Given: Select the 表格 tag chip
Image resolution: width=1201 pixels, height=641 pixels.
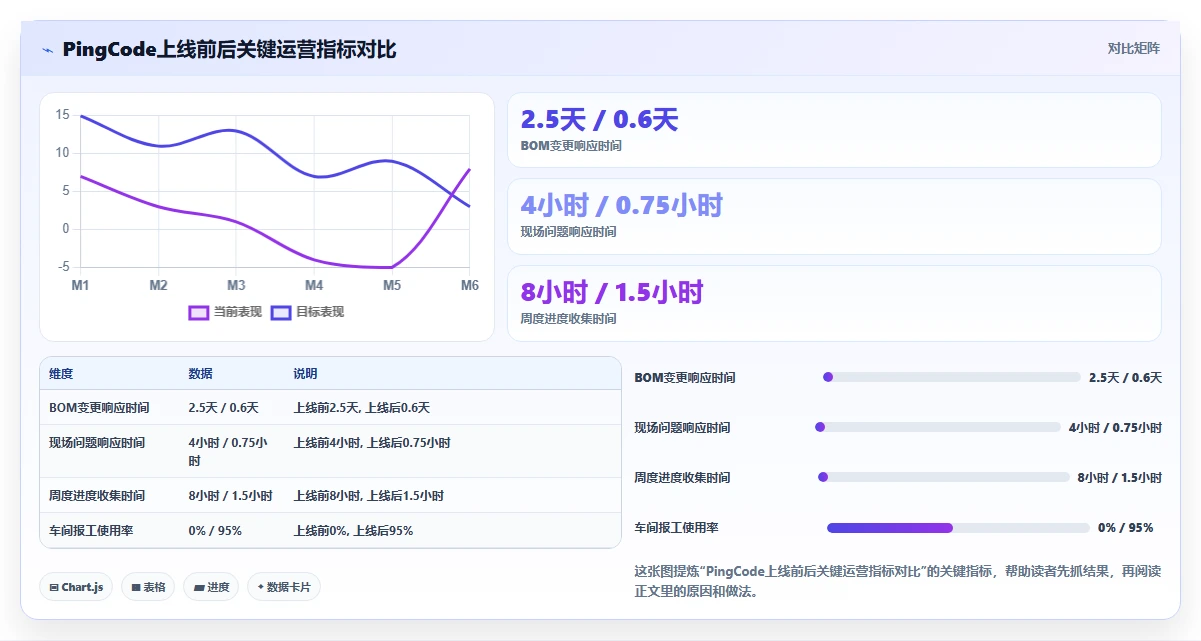Looking at the screenshot, I should click(x=148, y=587).
